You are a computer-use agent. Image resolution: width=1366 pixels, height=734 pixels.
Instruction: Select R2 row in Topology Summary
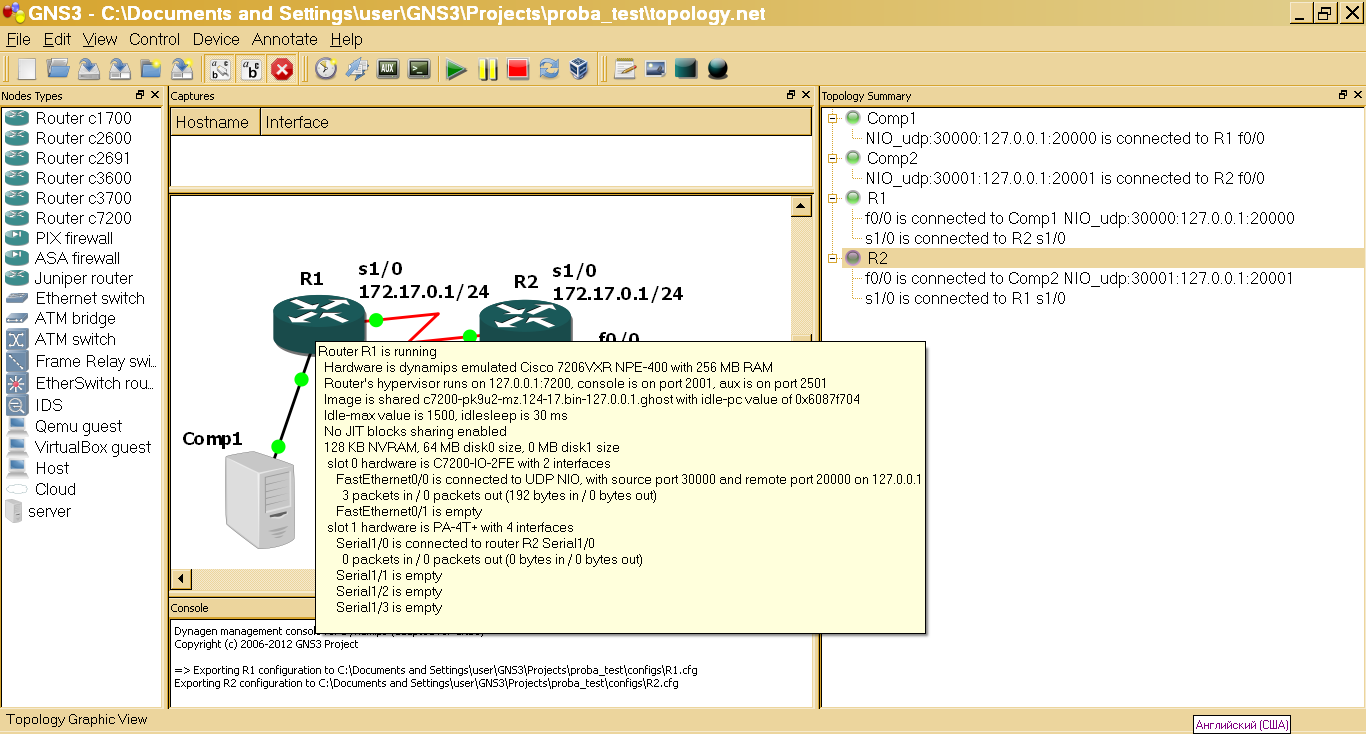click(1103, 258)
